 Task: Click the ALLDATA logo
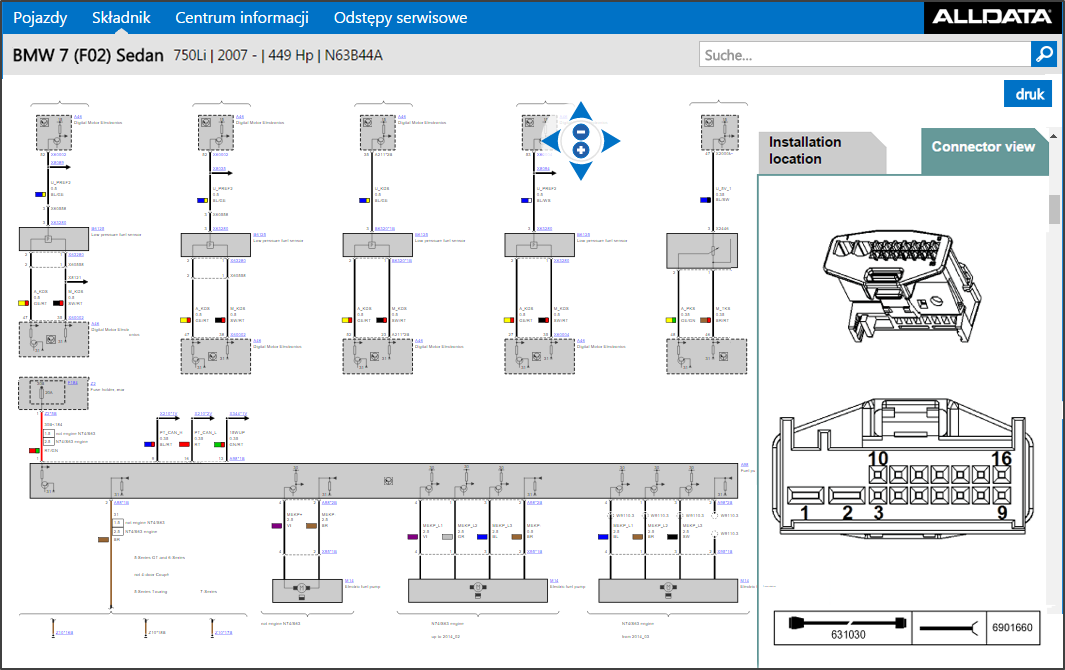(x=992, y=17)
